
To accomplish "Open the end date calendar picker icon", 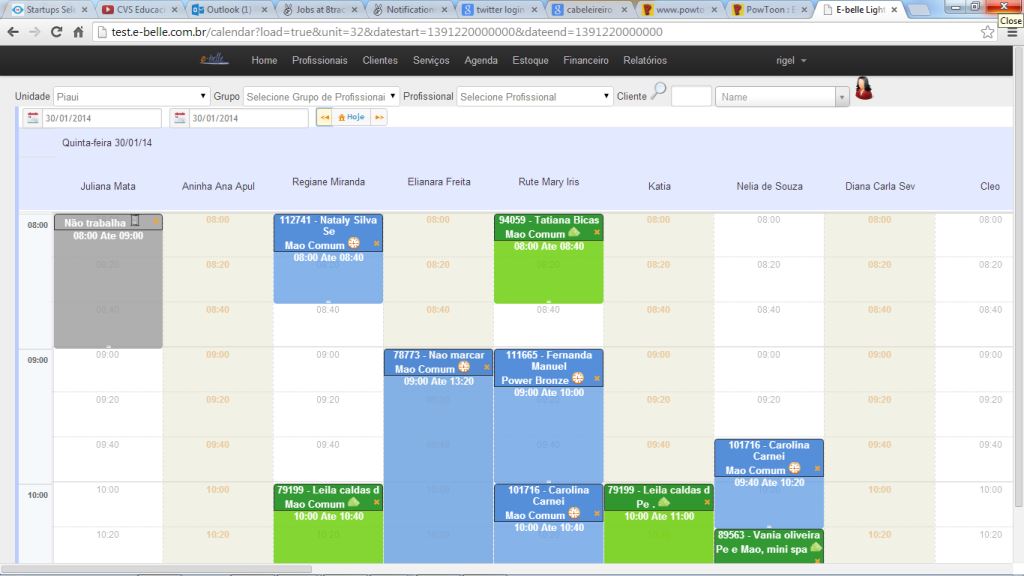I will click(x=180, y=118).
